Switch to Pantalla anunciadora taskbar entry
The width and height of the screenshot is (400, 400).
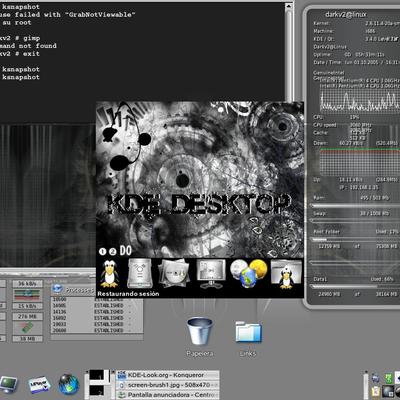point(168,395)
